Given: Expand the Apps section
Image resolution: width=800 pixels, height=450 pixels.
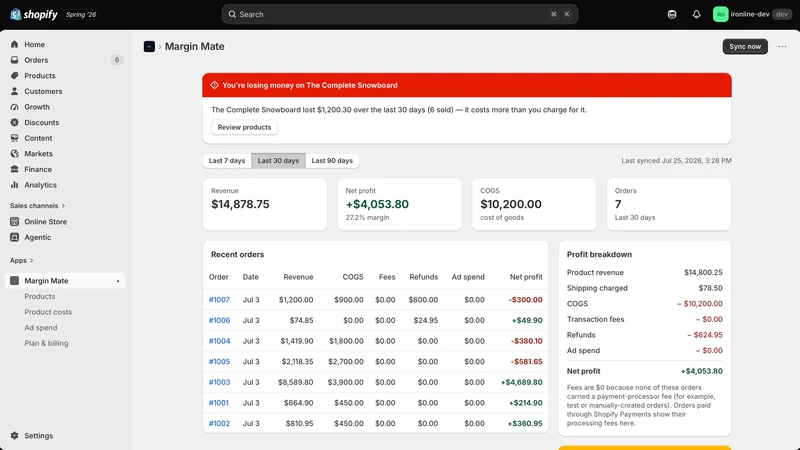Looking at the screenshot, I should coord(21,260).
